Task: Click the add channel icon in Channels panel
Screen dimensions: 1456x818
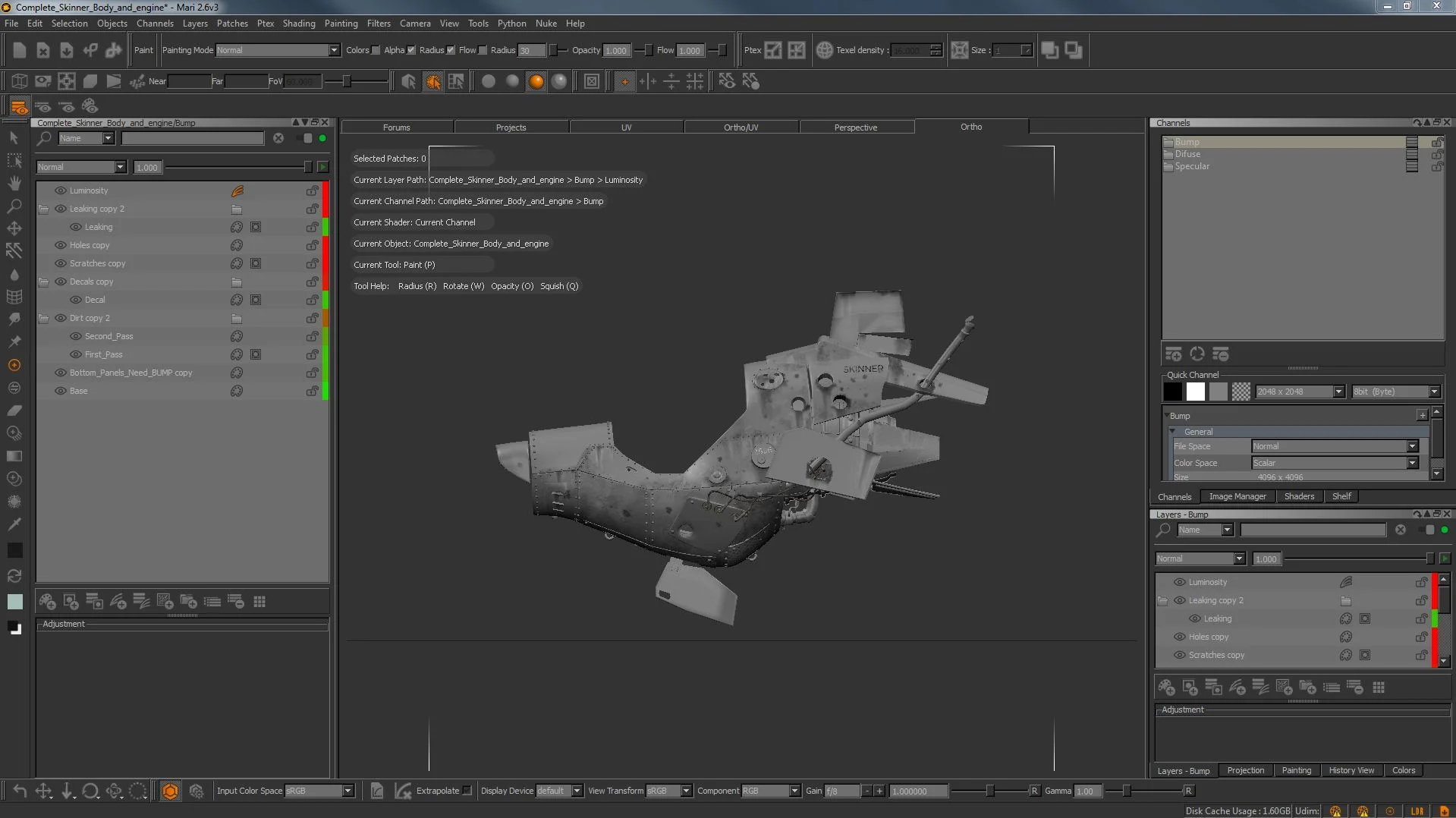Action: [1174, 354]
